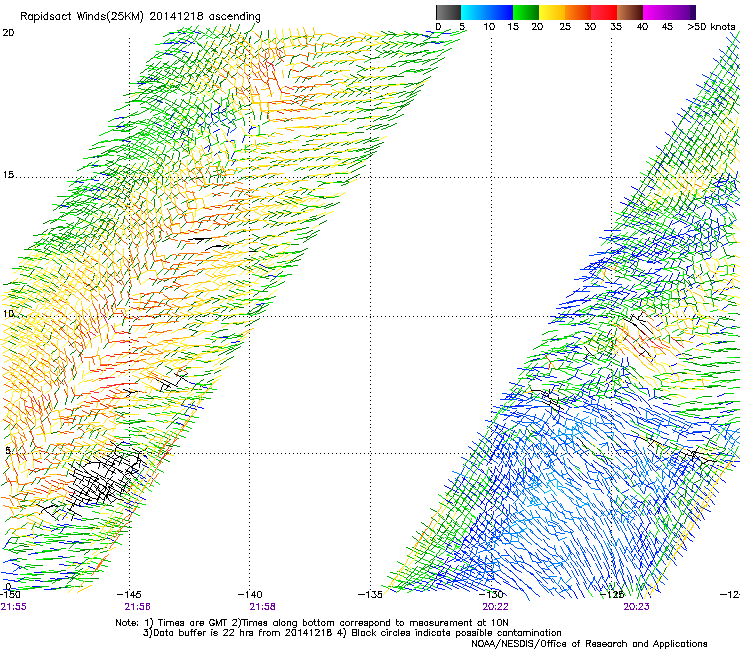Viewport: 740px width, 650px height.
Task: Click the longitude '-130' axis label
Action: coord(492,595)
